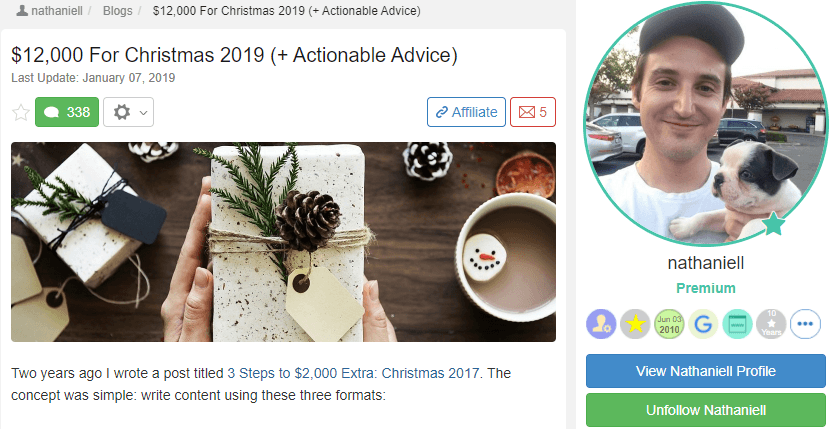Click the teal website badge icon
Screen dimensions: 832x429
pos(738,324)
